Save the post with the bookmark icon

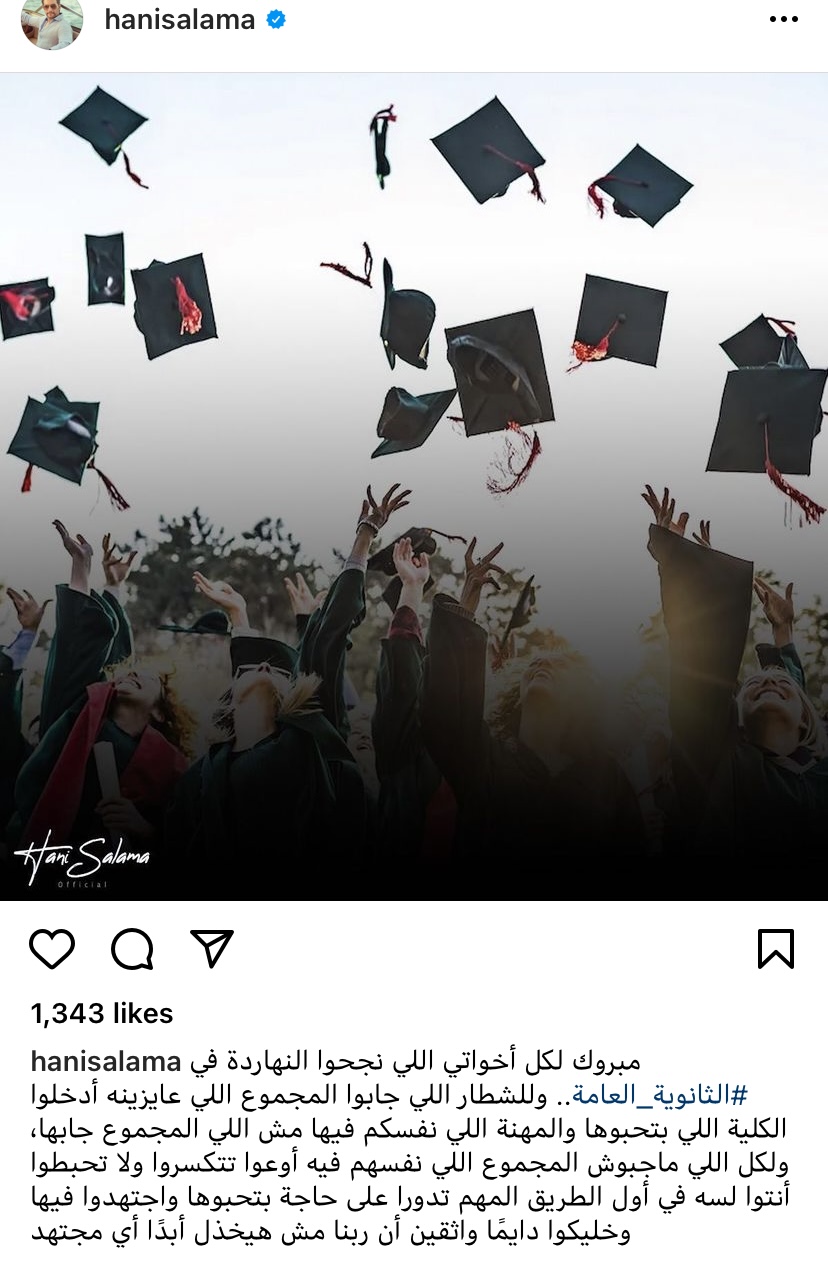pyautogui.click(x=776, y=949)
